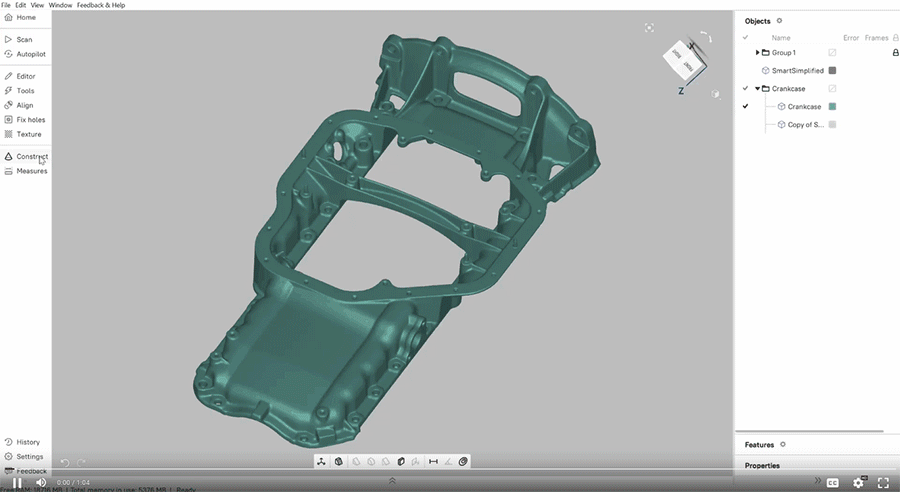The image size is (900, 492).
Task: Click the Objects panel options gear
Action: pos(779,21)
